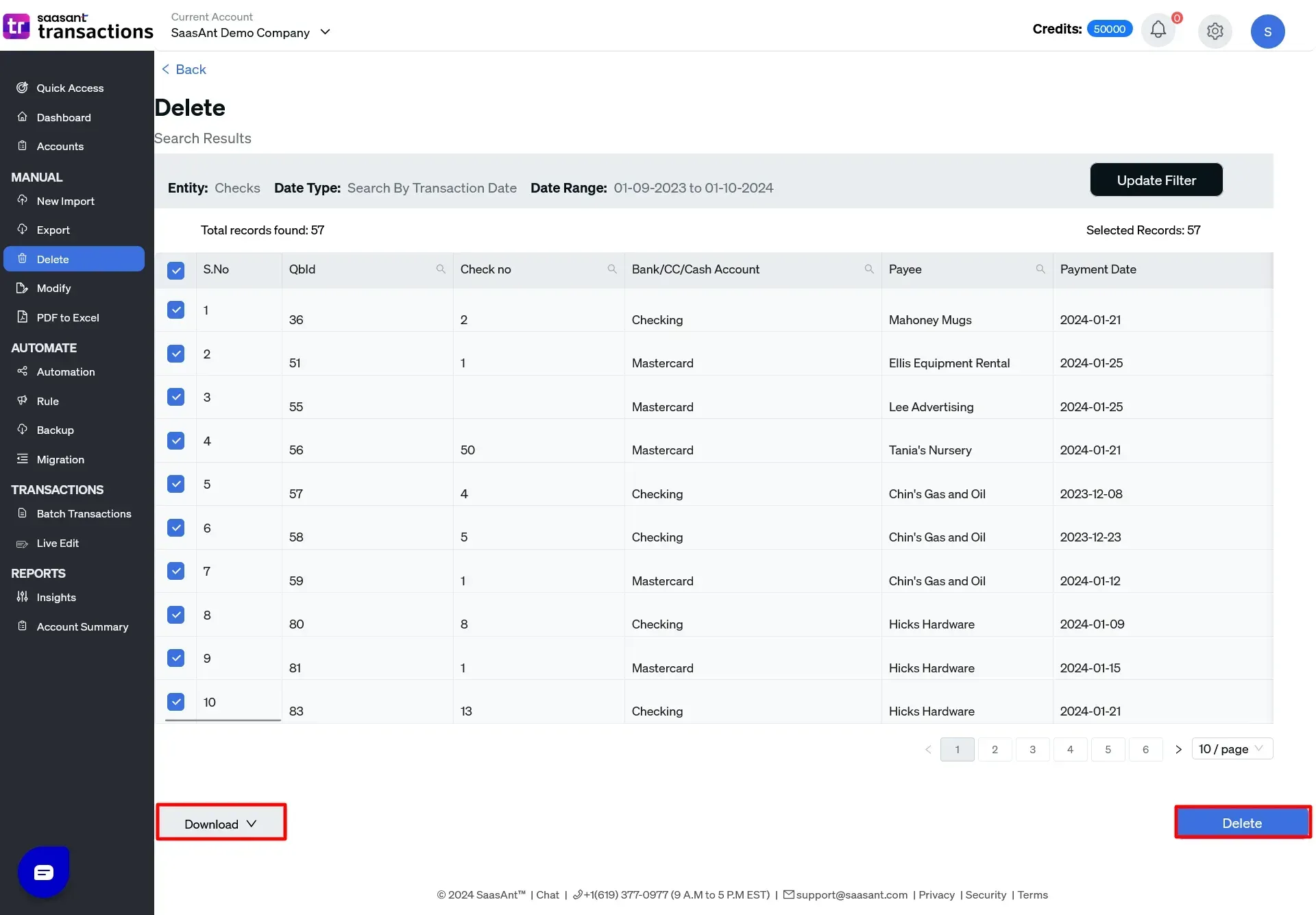Screen dimensions: 1316x915
Task: Toggle the select-all header checkbox
Action: (x=175, y=270)
